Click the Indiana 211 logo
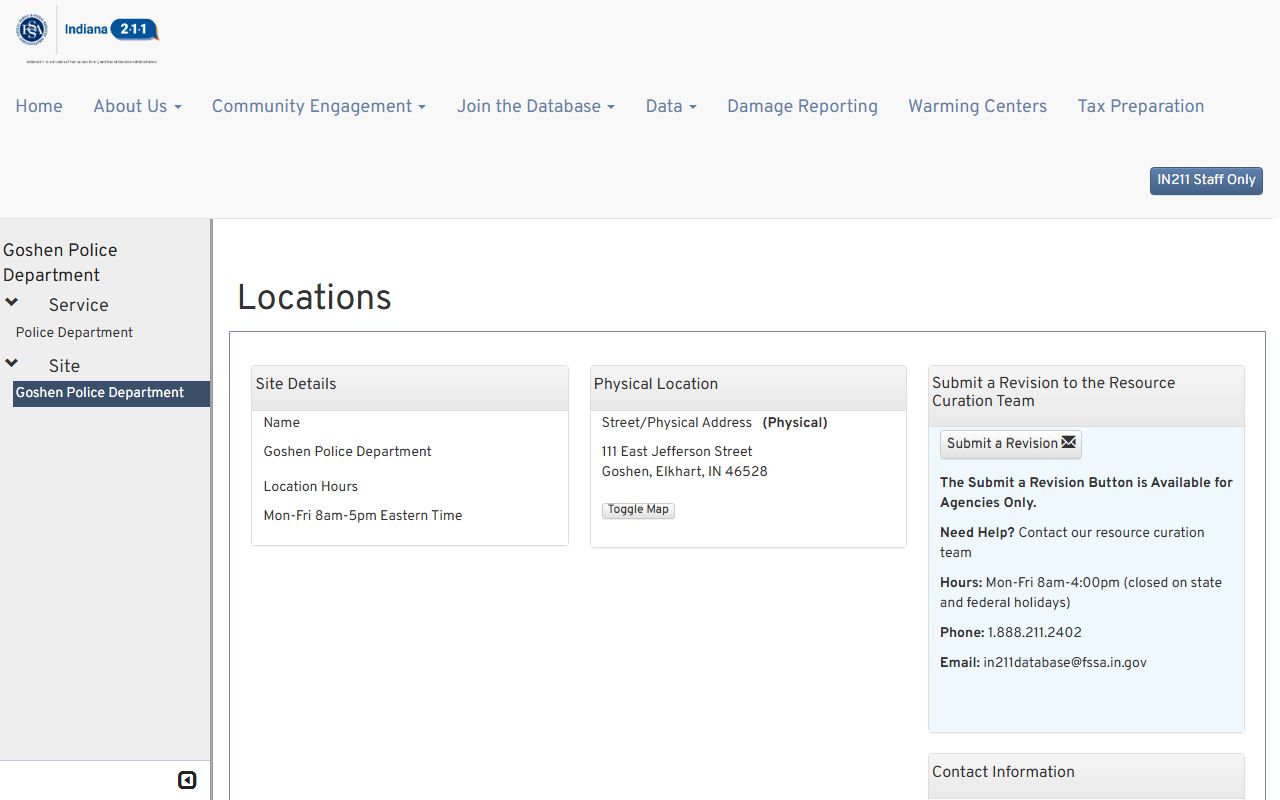This screenshot has width=1280, height=800. pyautogui.click(x=111, y=30)
